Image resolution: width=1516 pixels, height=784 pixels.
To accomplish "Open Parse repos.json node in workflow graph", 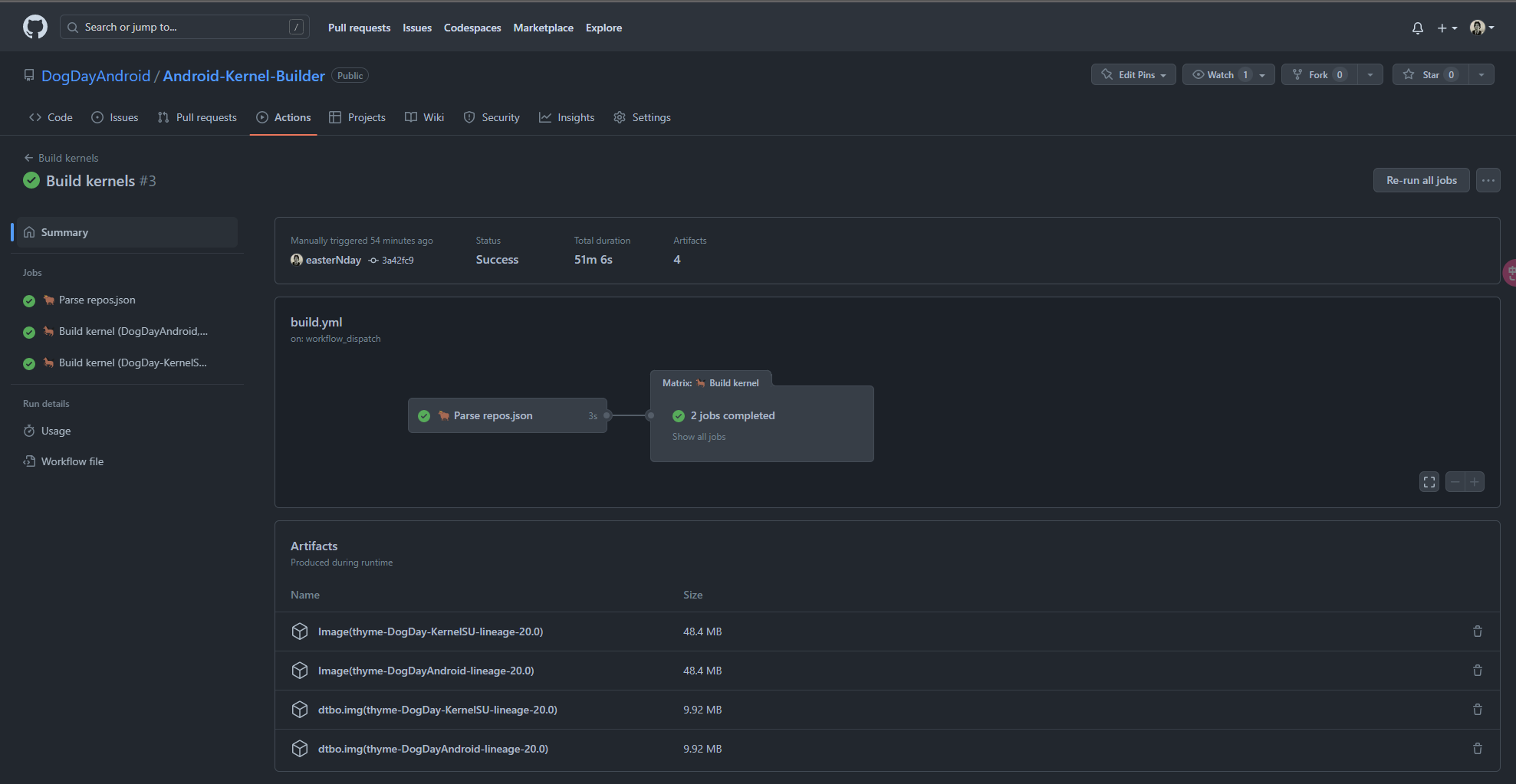I will coord(507,415).
